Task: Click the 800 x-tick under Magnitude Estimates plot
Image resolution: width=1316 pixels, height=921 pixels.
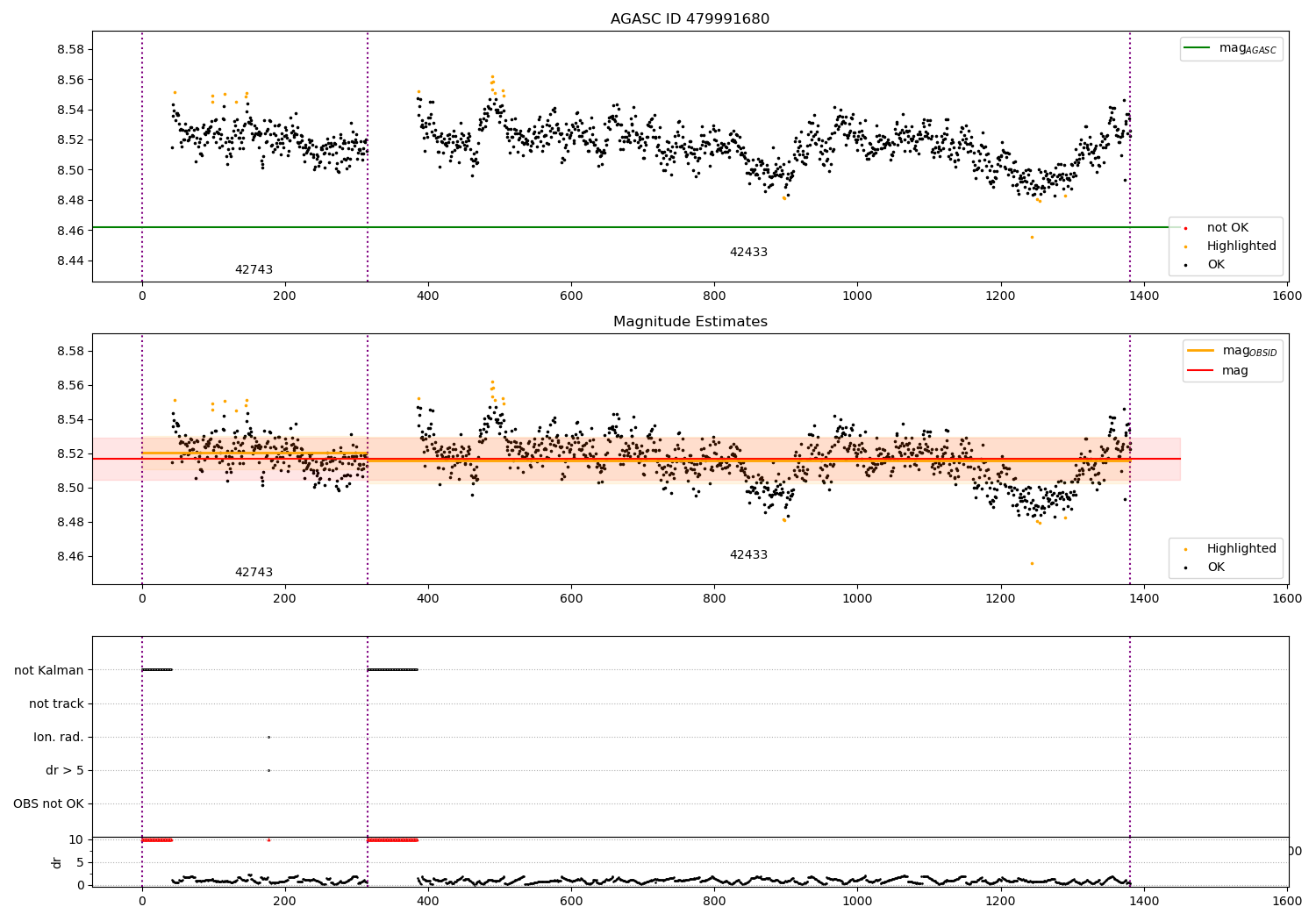Action: click(x=714, y=598)
